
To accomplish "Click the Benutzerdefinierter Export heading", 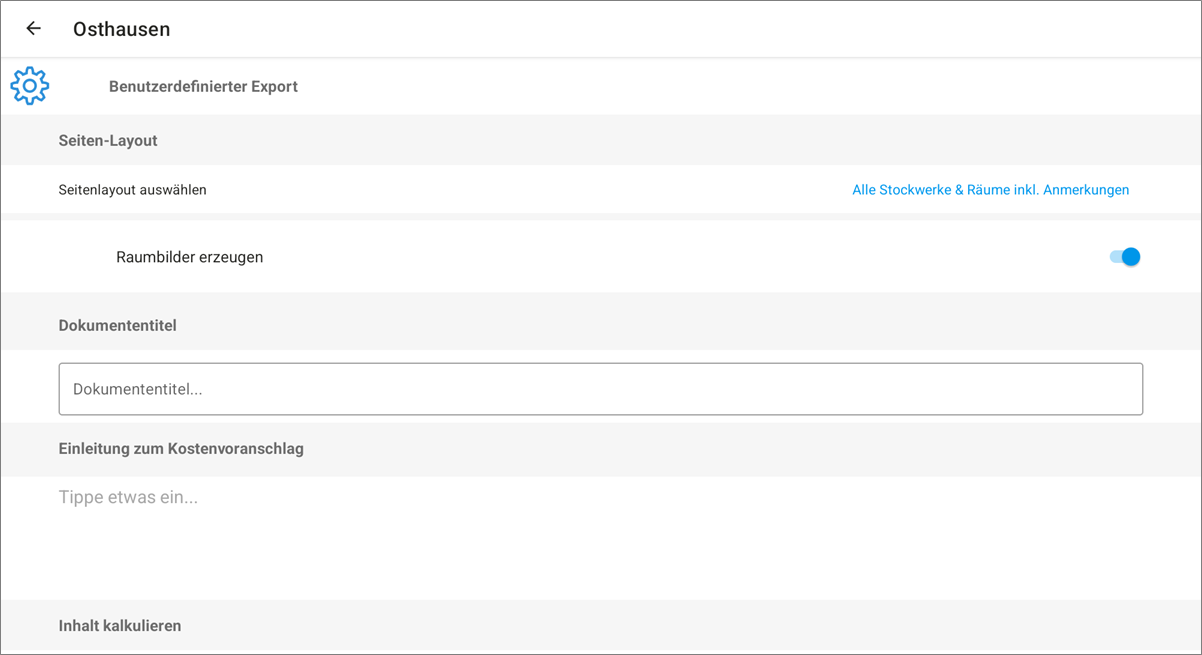I will tap(203, 86).
